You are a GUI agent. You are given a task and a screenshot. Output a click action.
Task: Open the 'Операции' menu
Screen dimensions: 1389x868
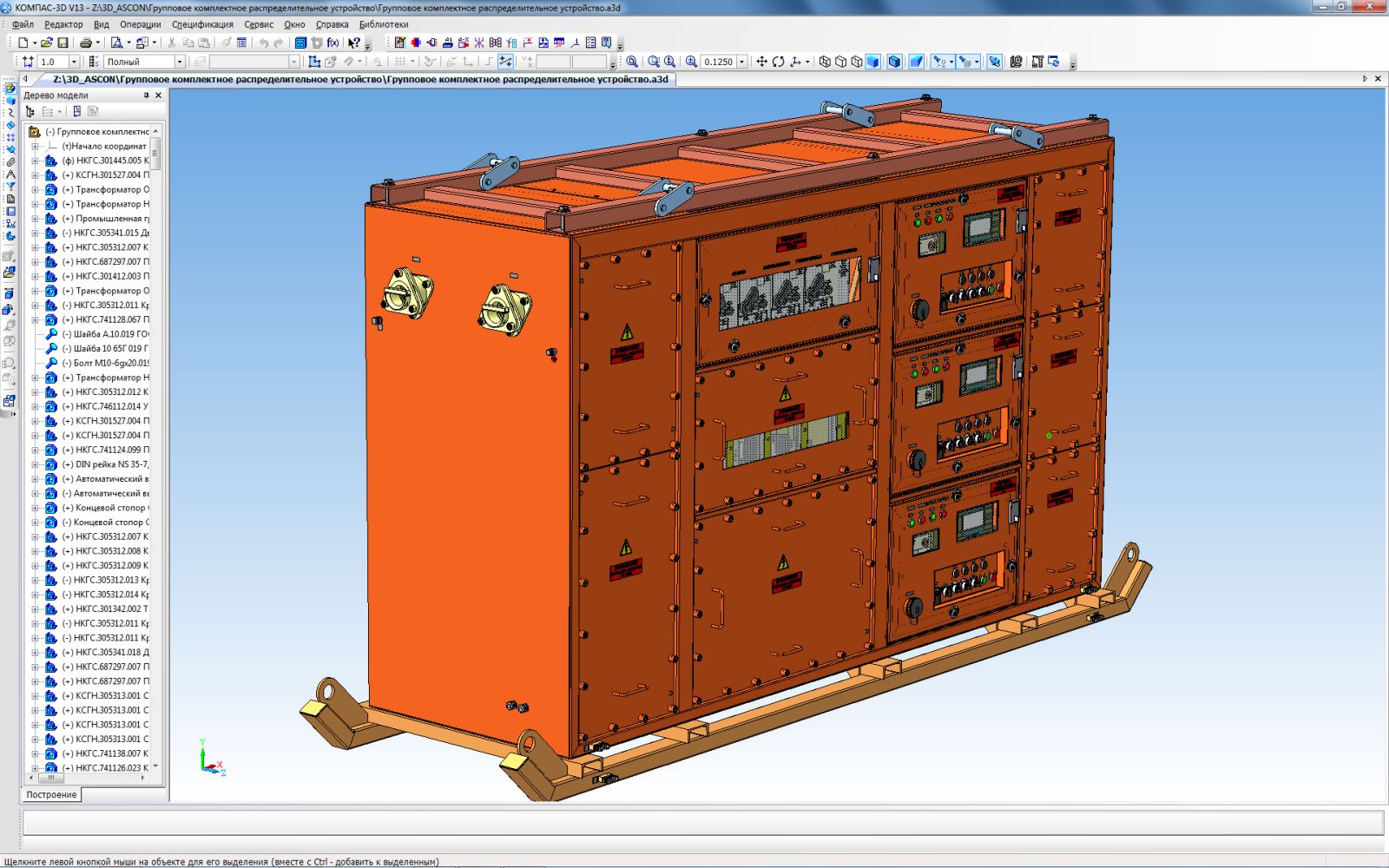click(140, 24)
